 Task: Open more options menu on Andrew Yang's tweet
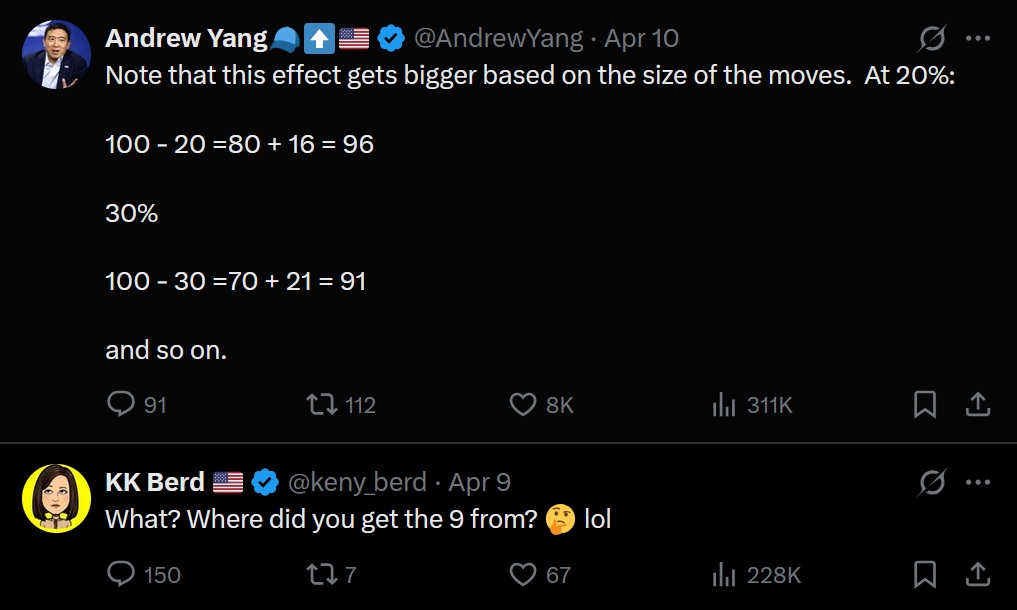tap(977, 38)
